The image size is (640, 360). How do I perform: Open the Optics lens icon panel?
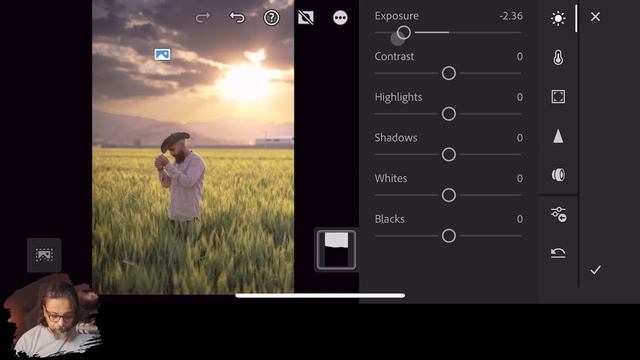tap(558, 175)
